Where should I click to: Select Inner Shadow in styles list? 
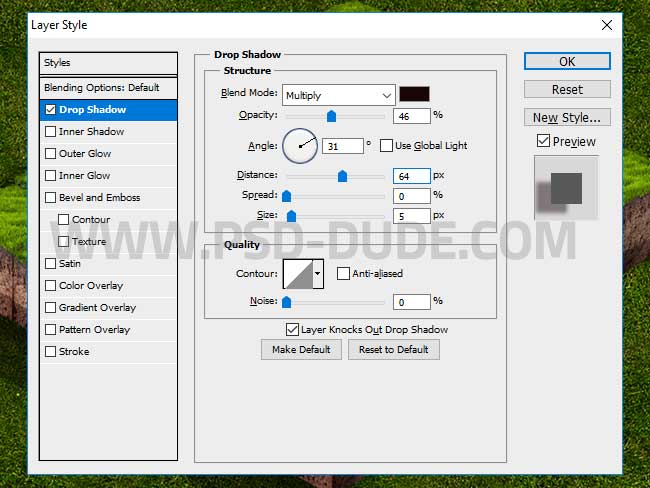[x=92, y=132]
